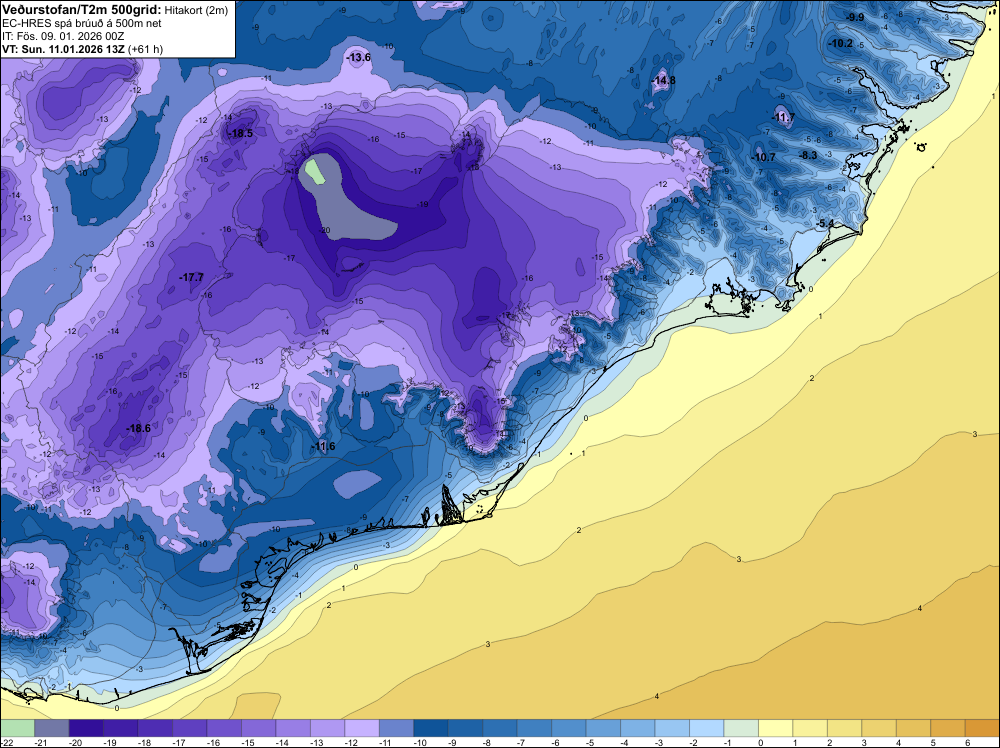
Task: Click the bold -9.9 temperature label
Action: [x=855, y=17]
